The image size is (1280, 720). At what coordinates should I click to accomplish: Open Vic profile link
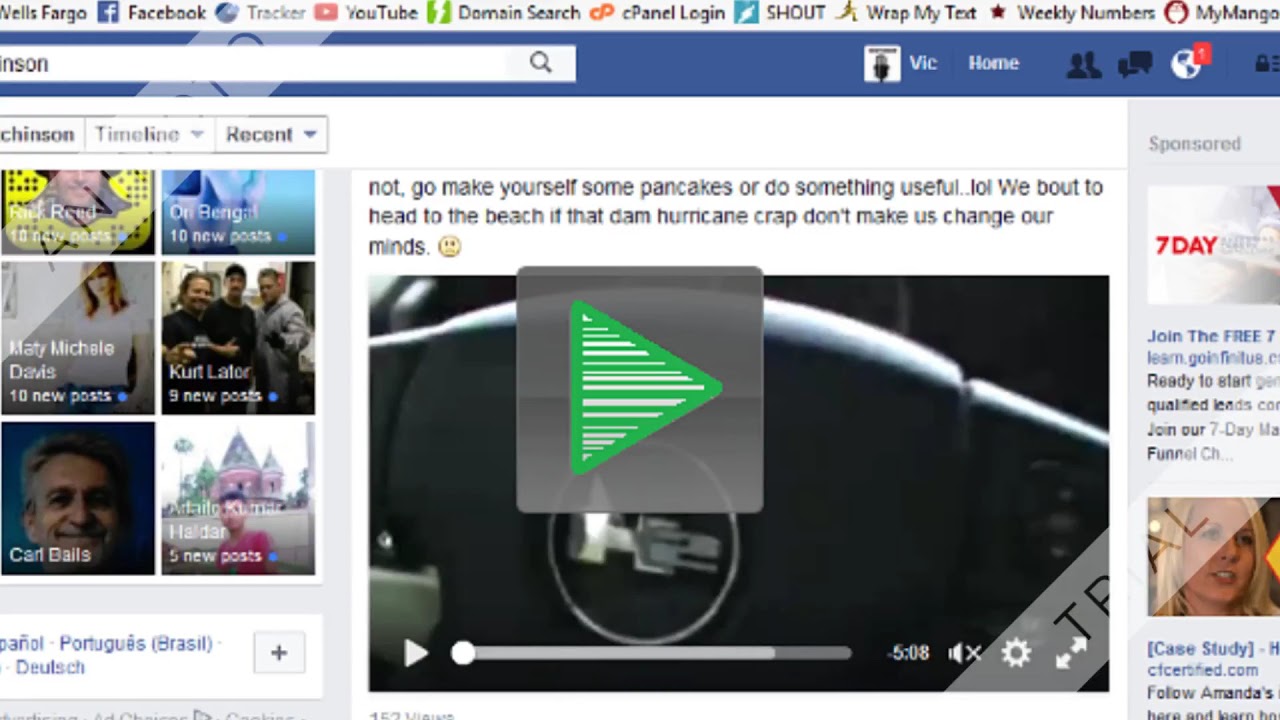pyautogui.click(x=922, y=63)
